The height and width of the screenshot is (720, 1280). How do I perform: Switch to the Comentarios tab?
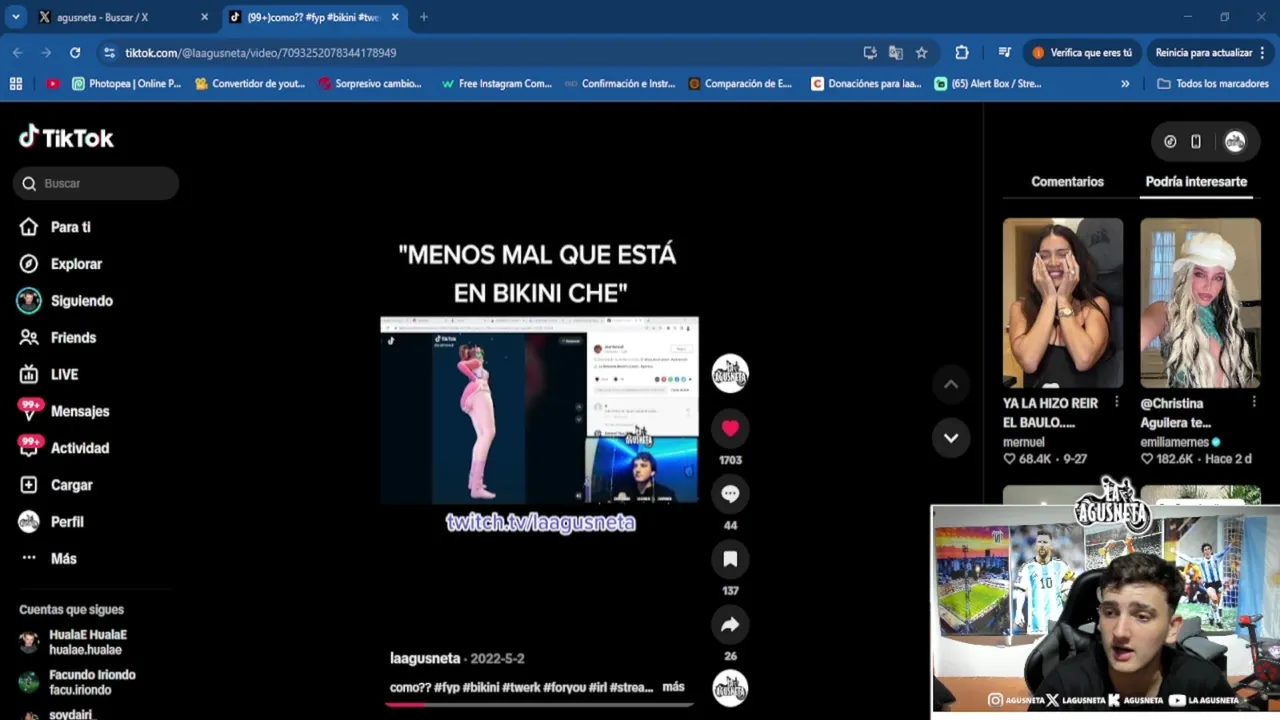click(x=1067, y=181)
